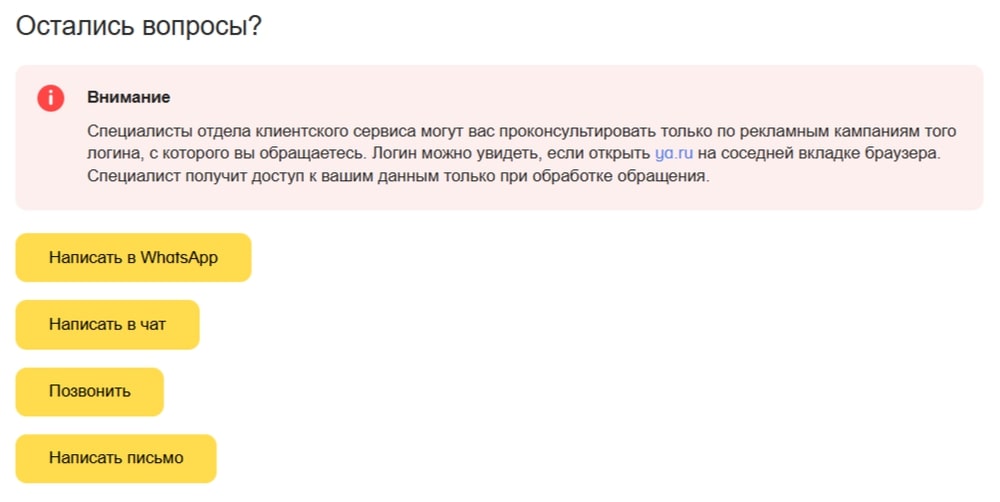The width and height of the screenshot is (1000, 502).
Task: Select the Позвонить button
Action: point(89,392)
